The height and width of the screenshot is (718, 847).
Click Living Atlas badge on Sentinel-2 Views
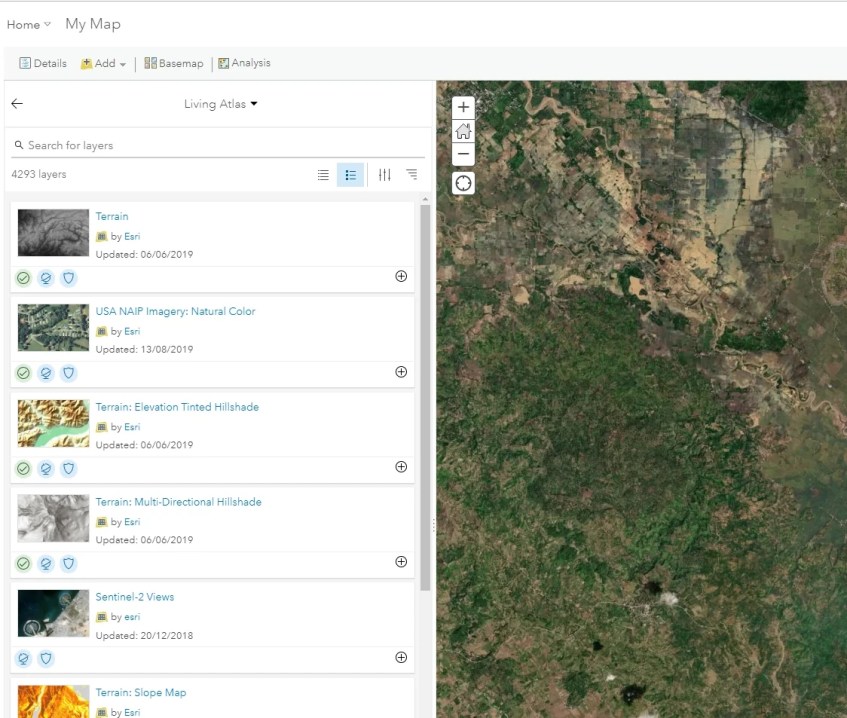23,659
